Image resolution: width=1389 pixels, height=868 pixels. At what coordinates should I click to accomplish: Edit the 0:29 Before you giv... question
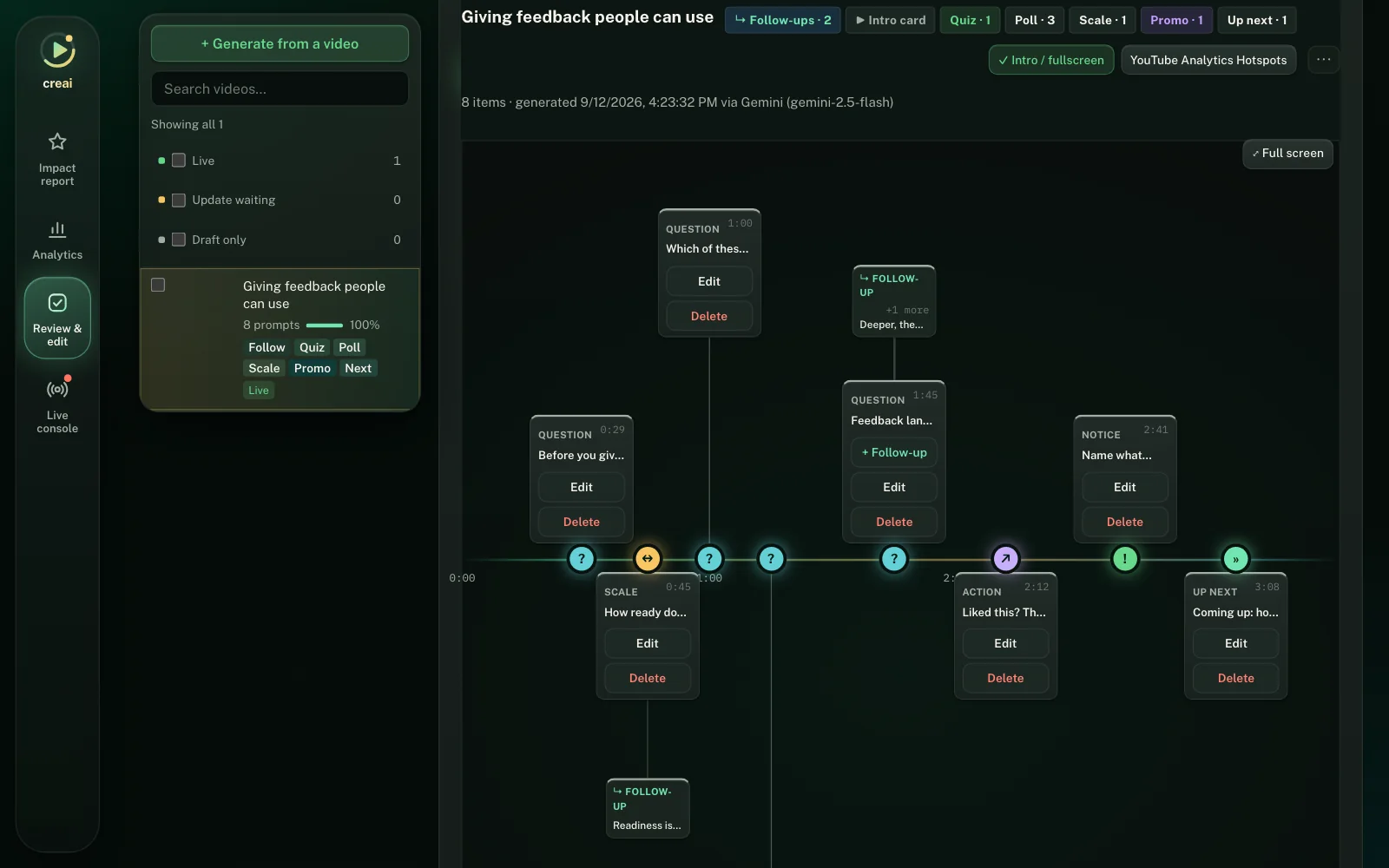point(582,487)
